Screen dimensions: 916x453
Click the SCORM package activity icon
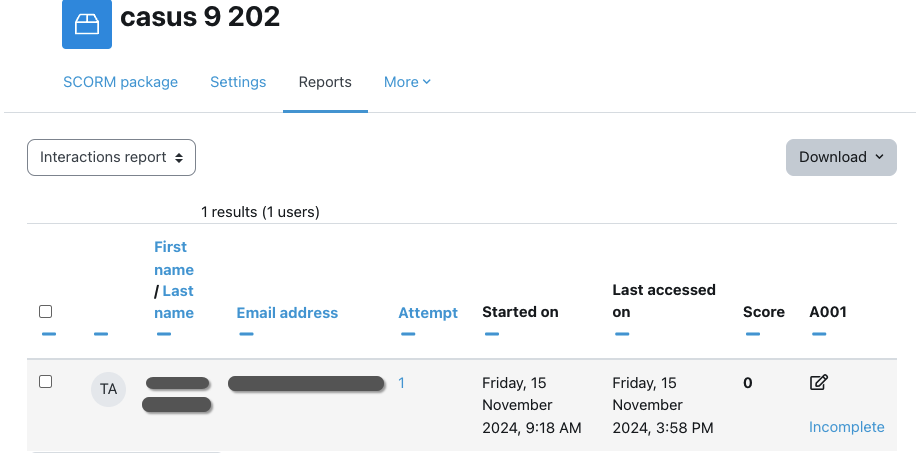tap(86, 24)
